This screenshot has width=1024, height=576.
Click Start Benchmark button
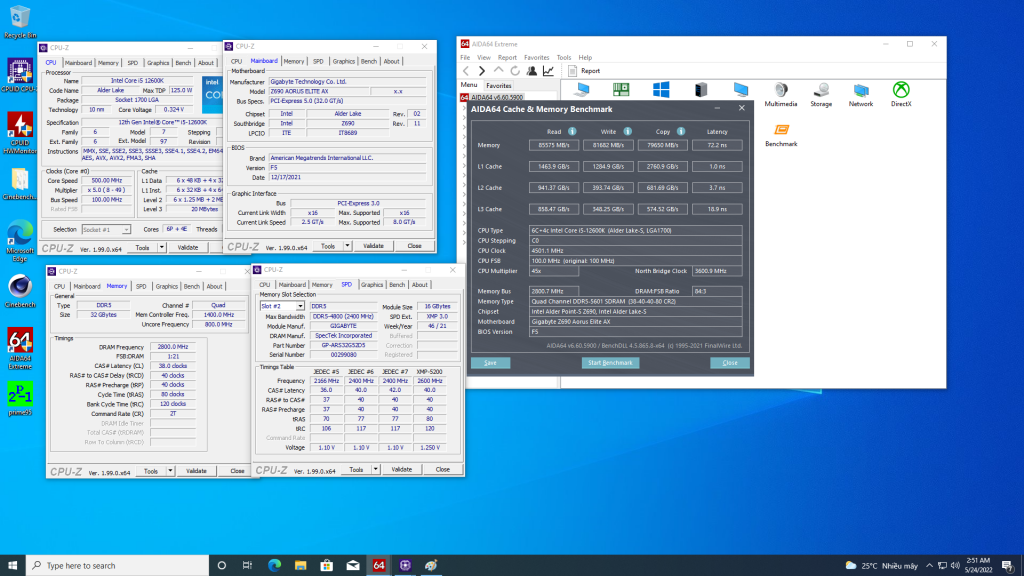[x=610, y=363]
